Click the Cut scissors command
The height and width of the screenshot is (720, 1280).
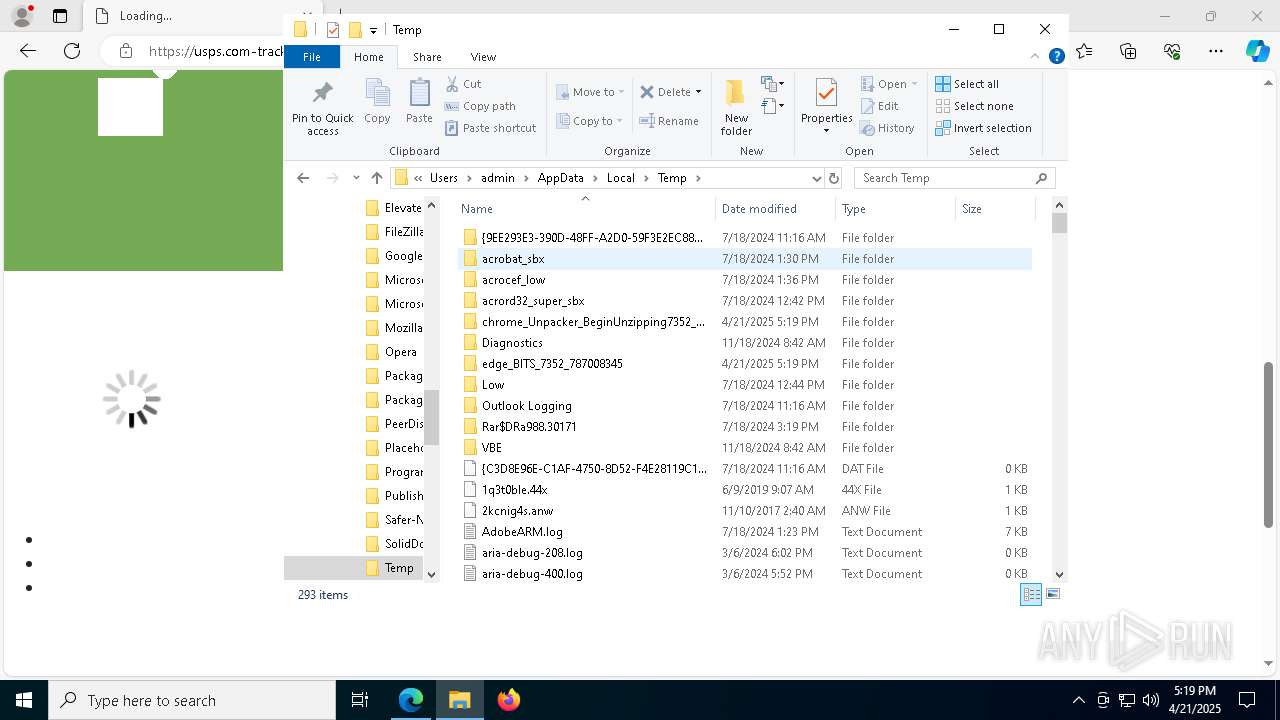pos(463,84)
